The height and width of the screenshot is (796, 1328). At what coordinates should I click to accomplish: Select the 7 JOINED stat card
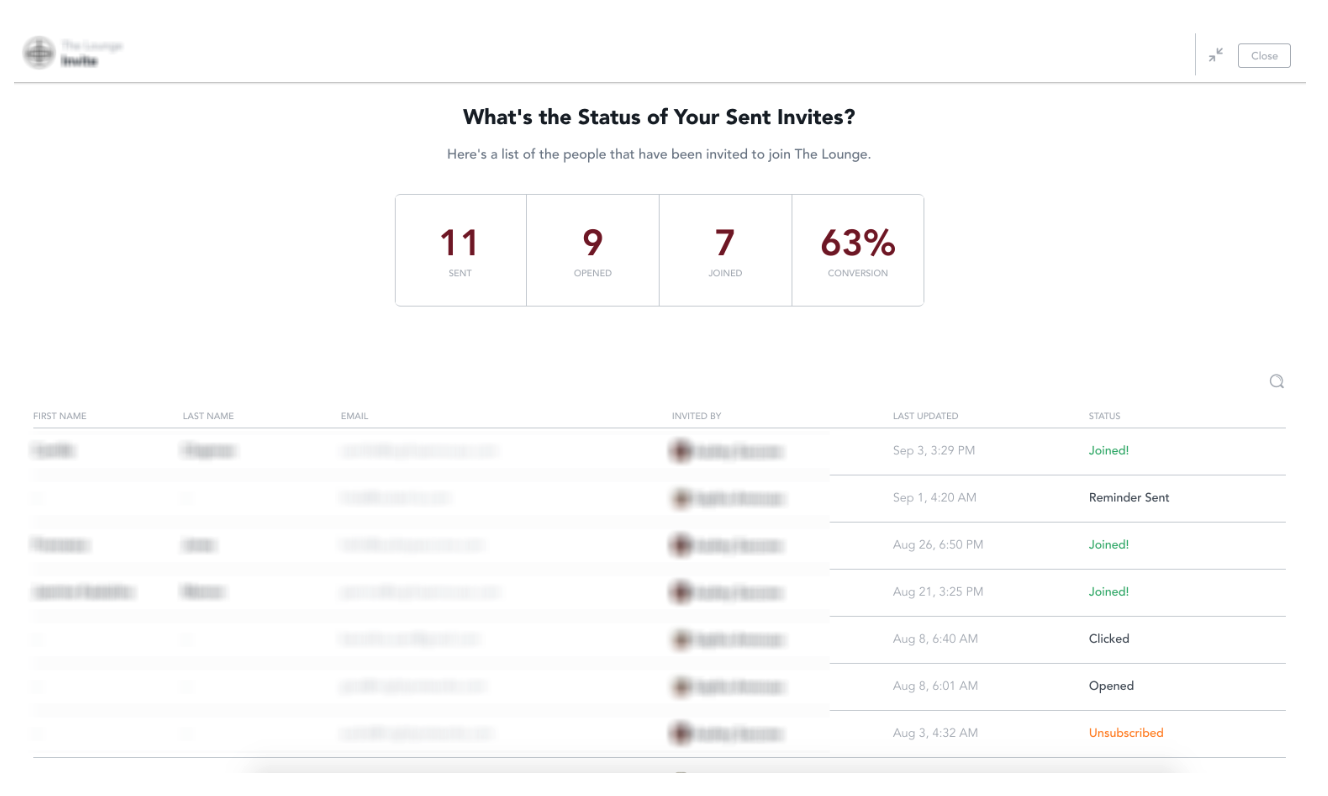[x=725, y=250]
